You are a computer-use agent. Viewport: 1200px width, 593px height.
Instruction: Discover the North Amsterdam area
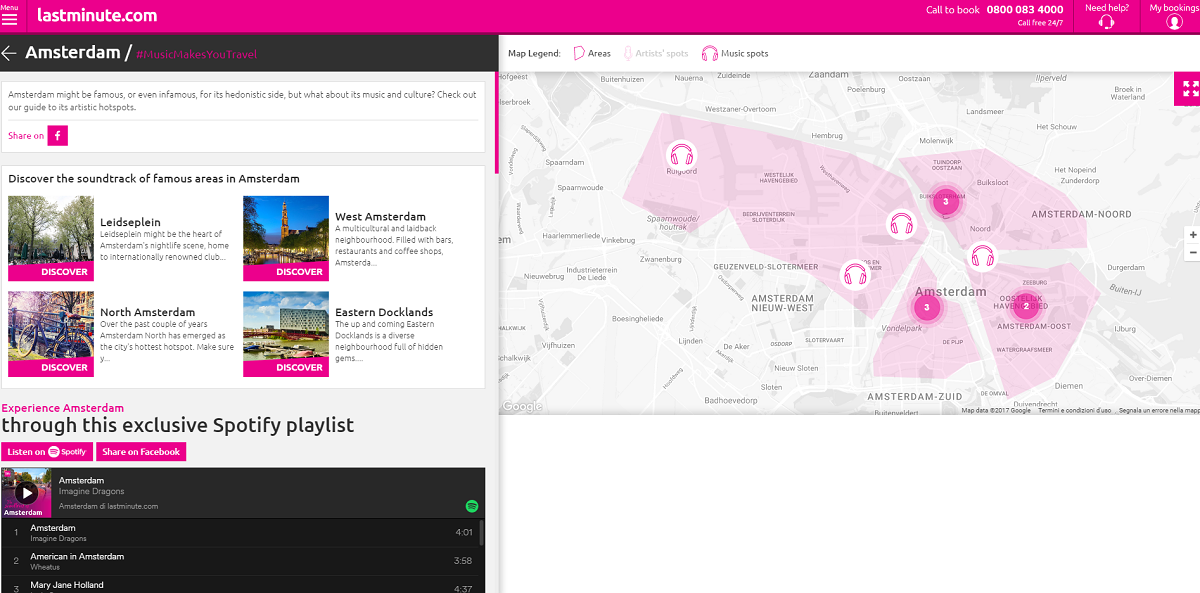click(50, 367)
